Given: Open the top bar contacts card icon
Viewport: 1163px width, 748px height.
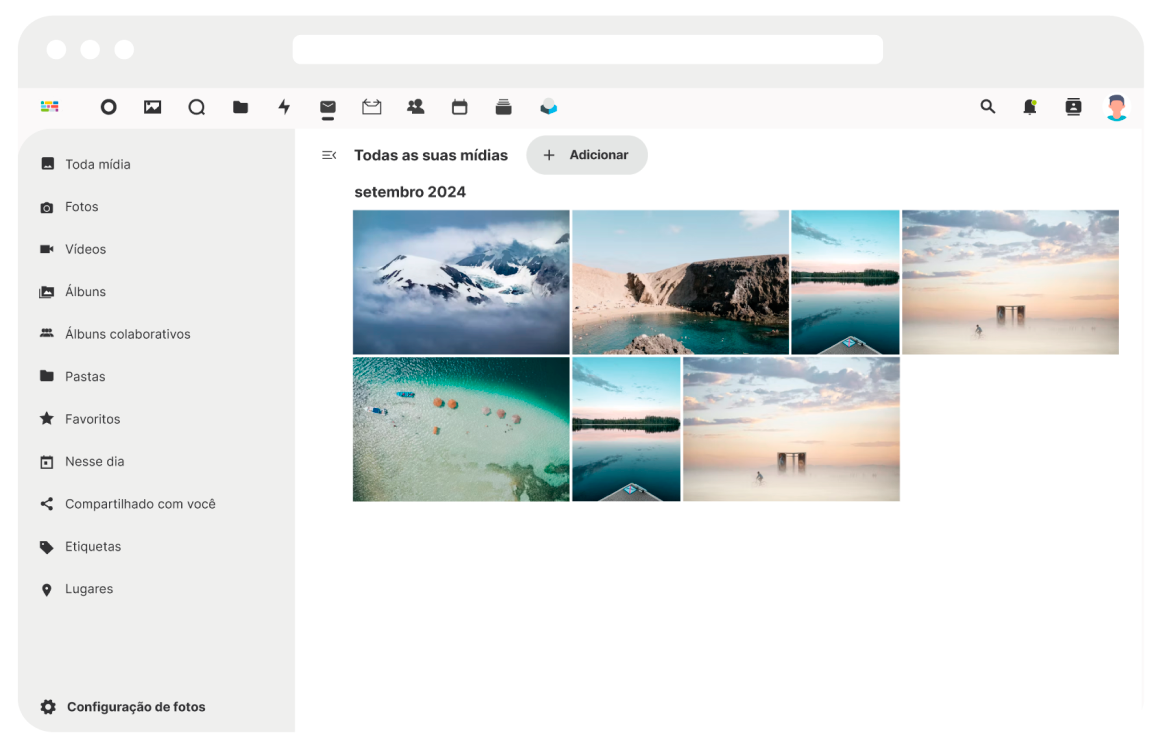Looking at the screenshot, I should [1073, 107].
